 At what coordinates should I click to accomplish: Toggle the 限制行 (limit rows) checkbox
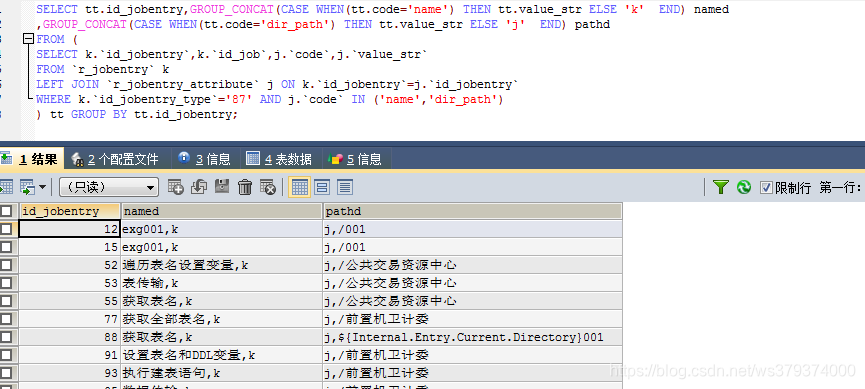pos(766,188)
